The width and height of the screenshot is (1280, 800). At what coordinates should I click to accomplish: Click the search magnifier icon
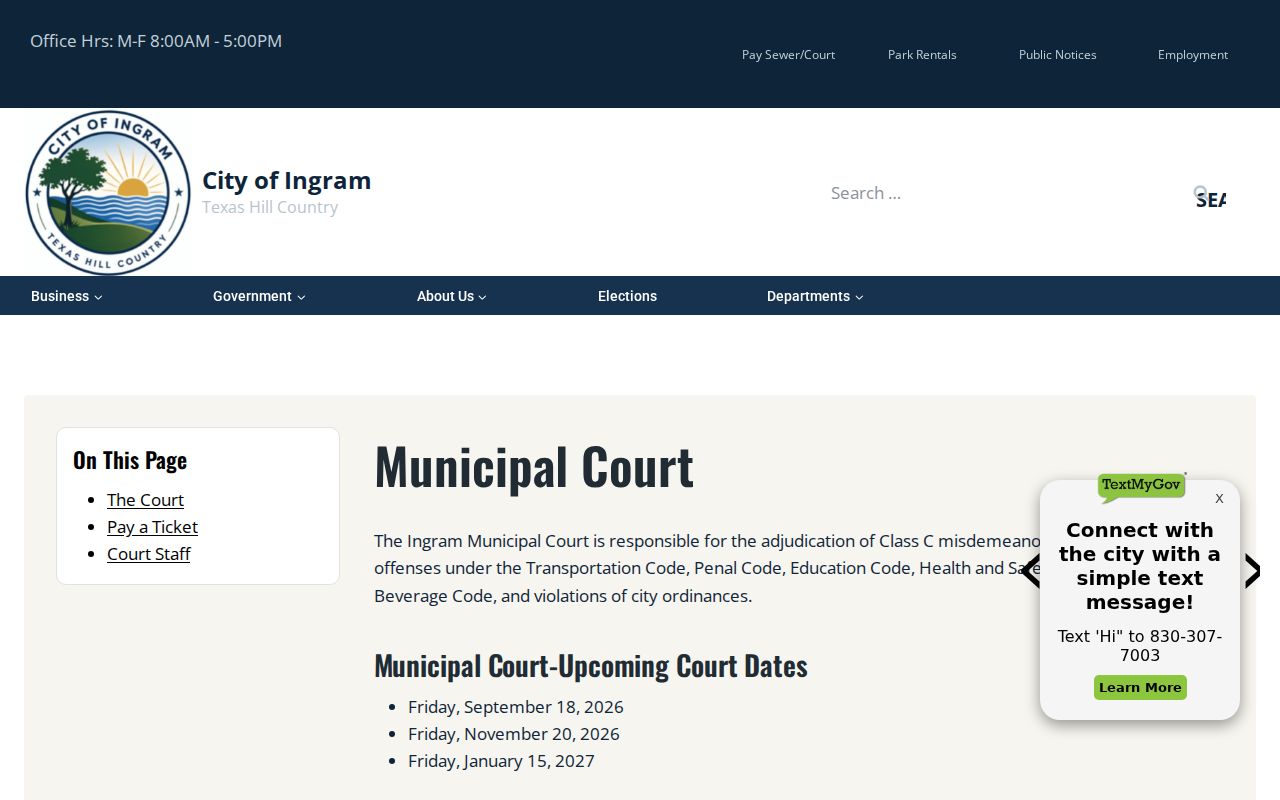click(1200, 192)
